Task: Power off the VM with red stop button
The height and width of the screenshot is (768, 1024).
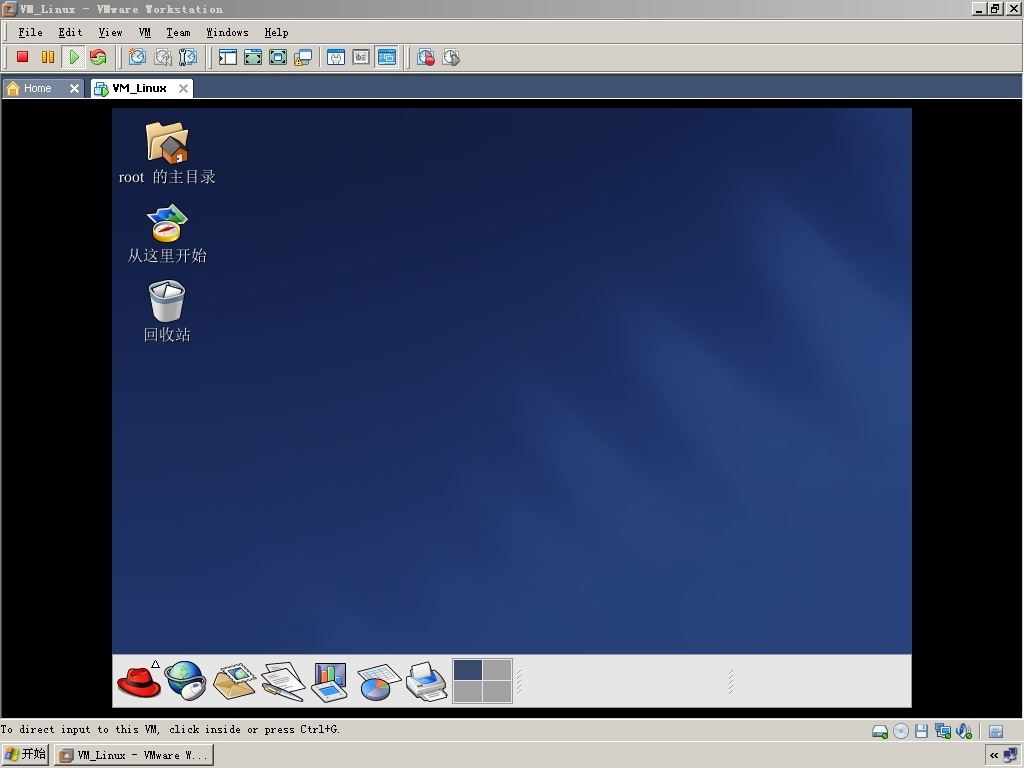Action: click(x=22, y=57)
